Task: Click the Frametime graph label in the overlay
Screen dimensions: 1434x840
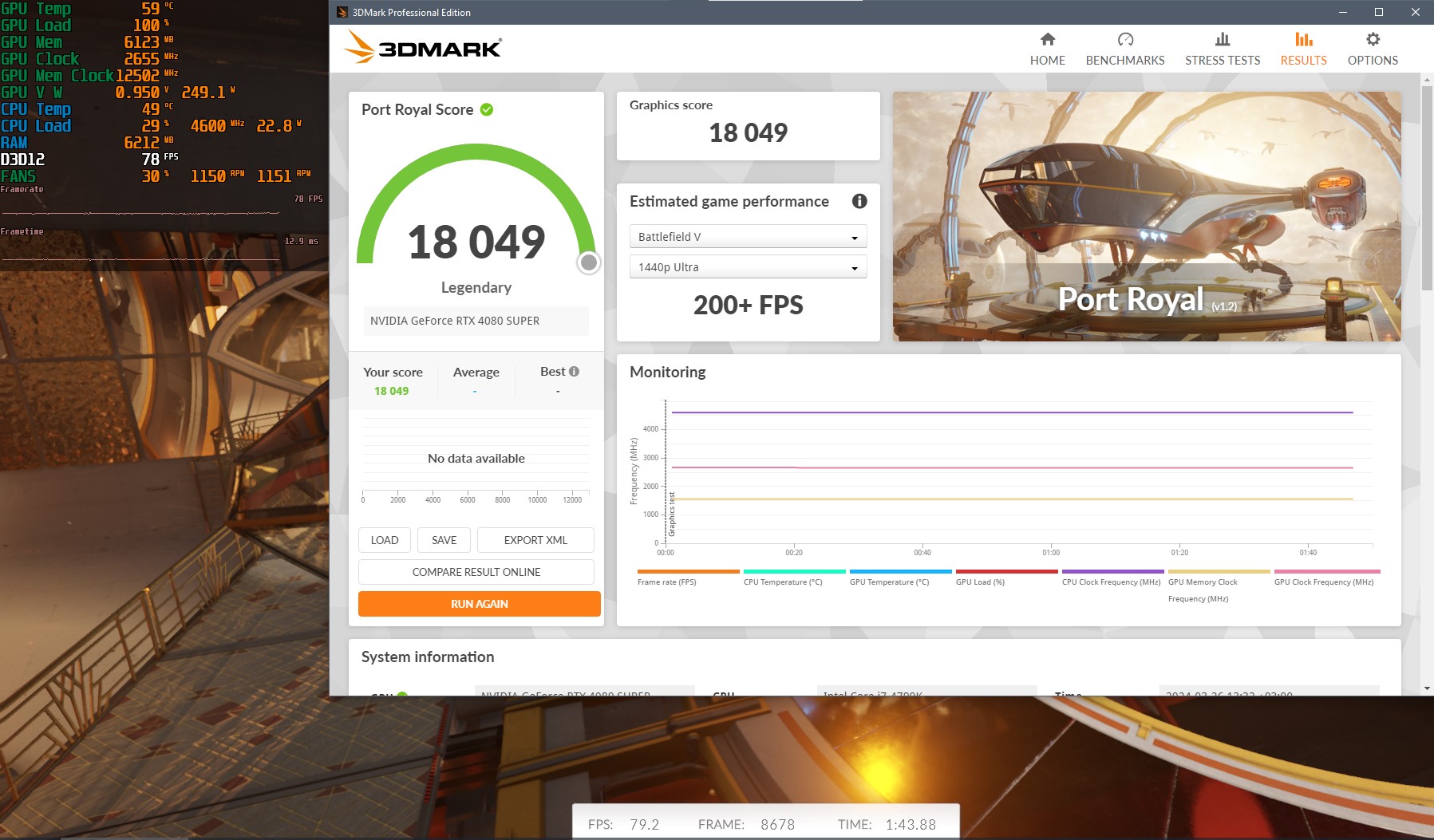Action: [x=22, y=231]
